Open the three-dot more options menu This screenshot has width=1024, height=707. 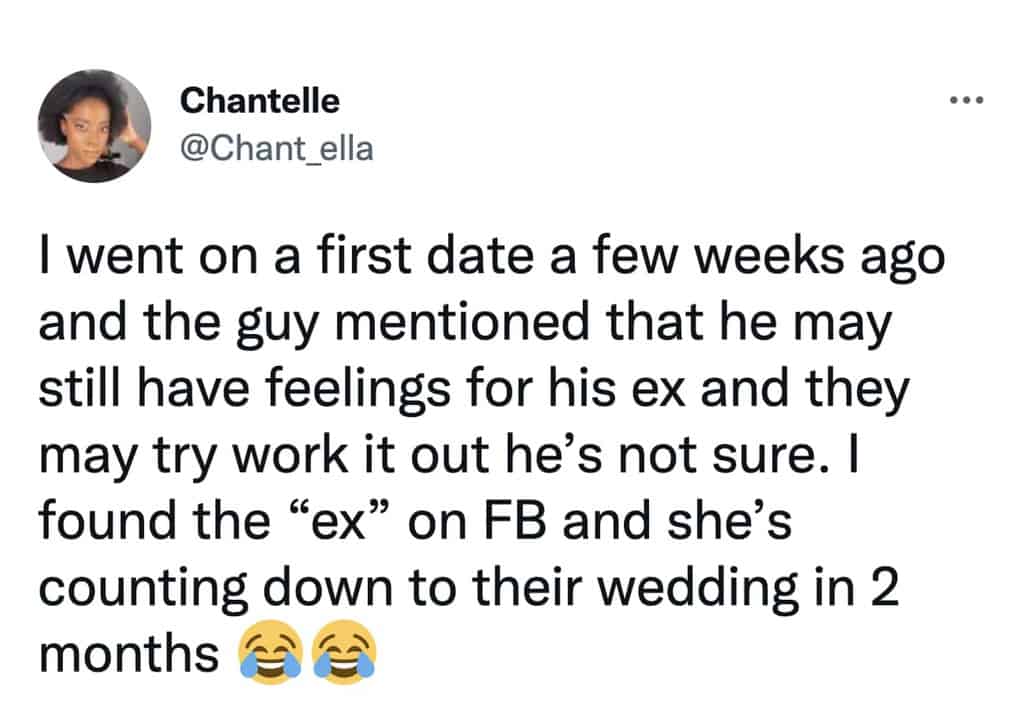[x=968, y=101]
